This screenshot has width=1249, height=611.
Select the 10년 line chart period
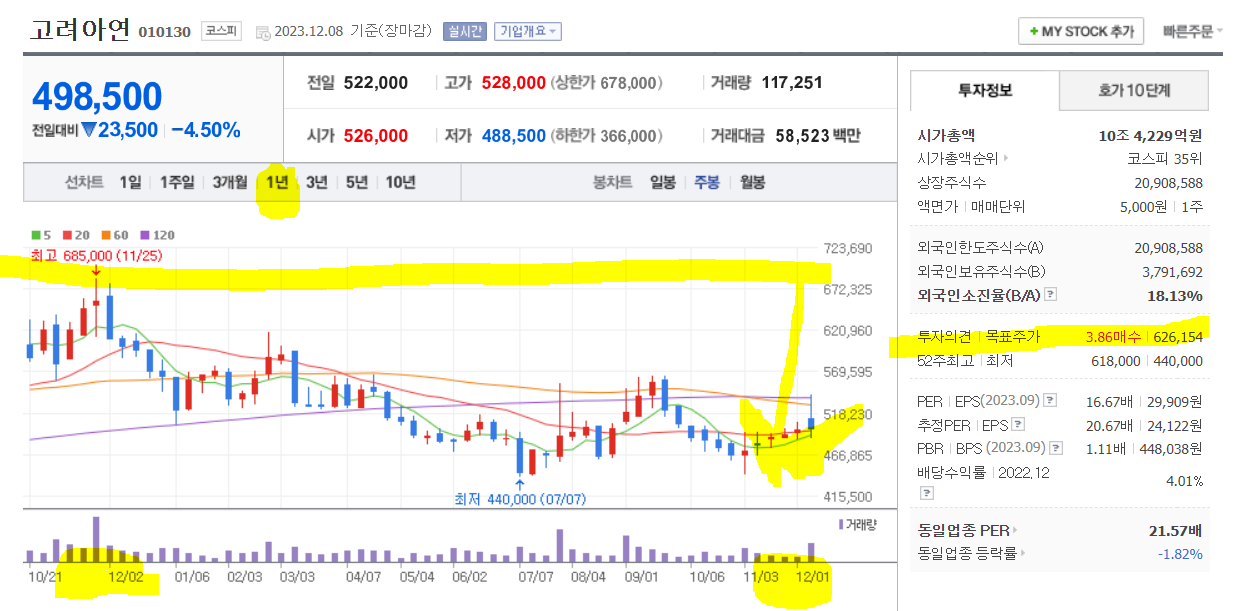point(400,182)
